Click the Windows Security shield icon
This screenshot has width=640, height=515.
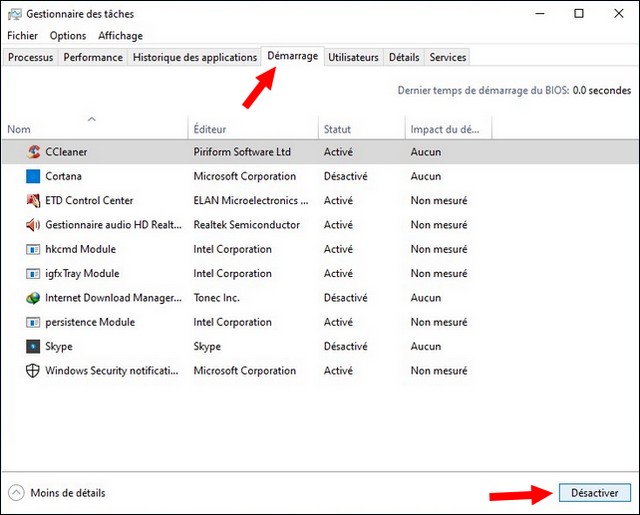point(33,371)
